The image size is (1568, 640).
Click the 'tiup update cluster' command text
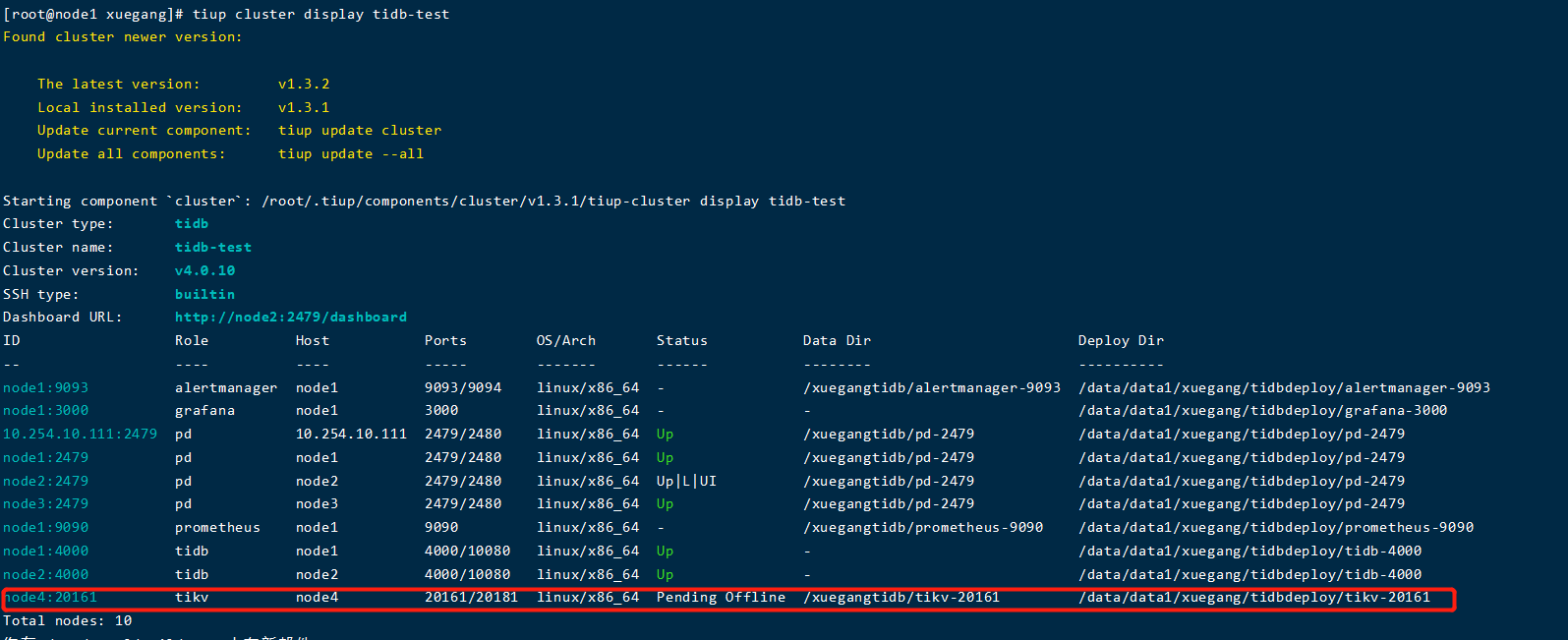pyautogui.click(x=359, y=131)
